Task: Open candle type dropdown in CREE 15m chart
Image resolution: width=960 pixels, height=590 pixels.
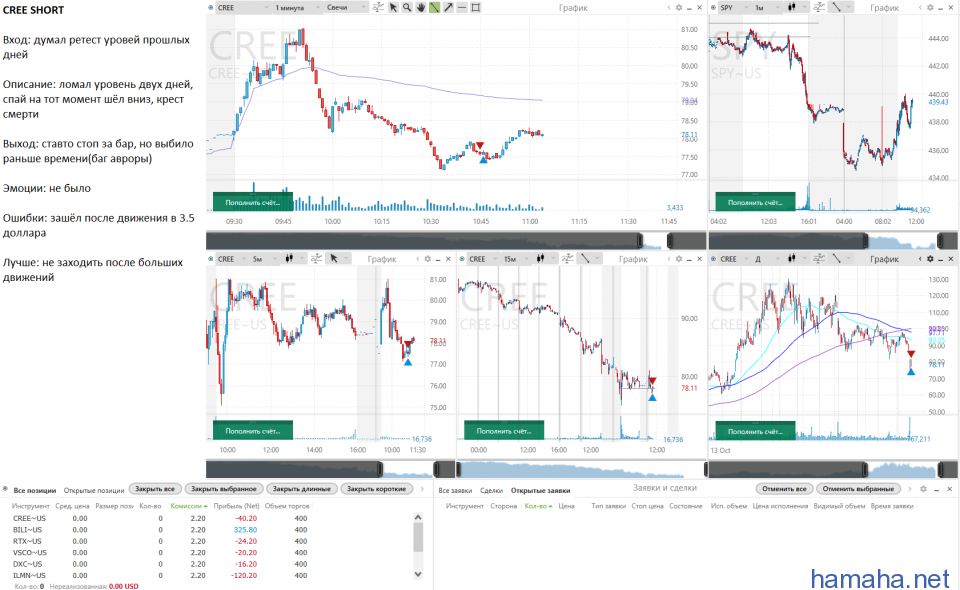Action: pos(545,259)
